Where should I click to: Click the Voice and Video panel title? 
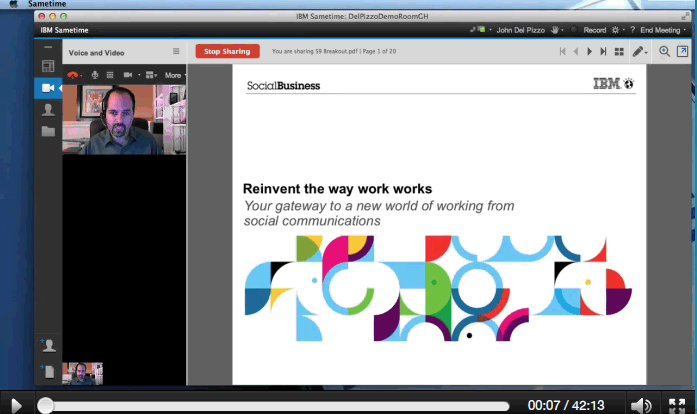pos(96,53)
